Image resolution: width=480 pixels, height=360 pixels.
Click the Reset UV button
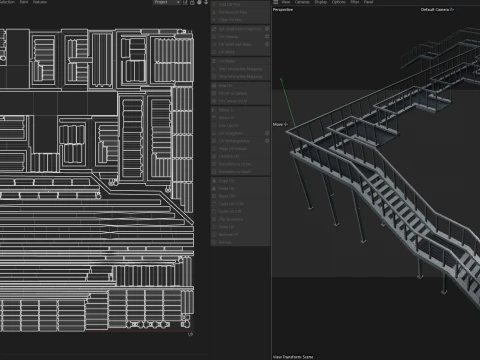(240, 196)
